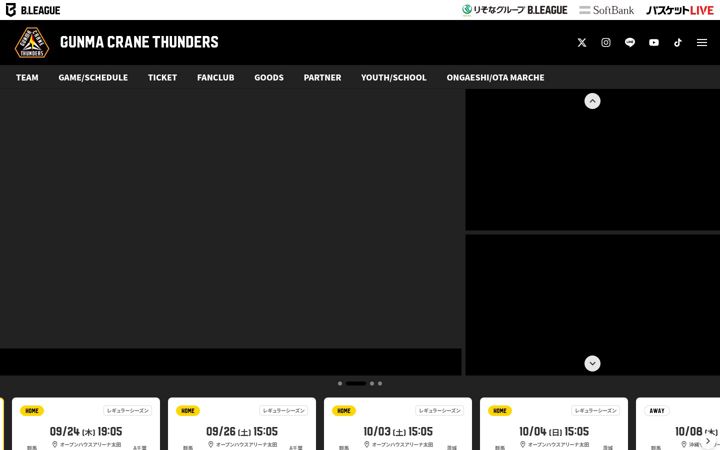Open the TEAM menu
The width and height of the screenshot is (720, 450).
click(x=27, y=77)
